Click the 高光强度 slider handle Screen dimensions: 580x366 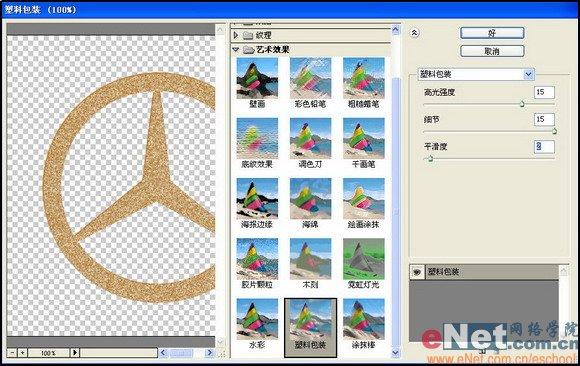click(x=522, y=104)
